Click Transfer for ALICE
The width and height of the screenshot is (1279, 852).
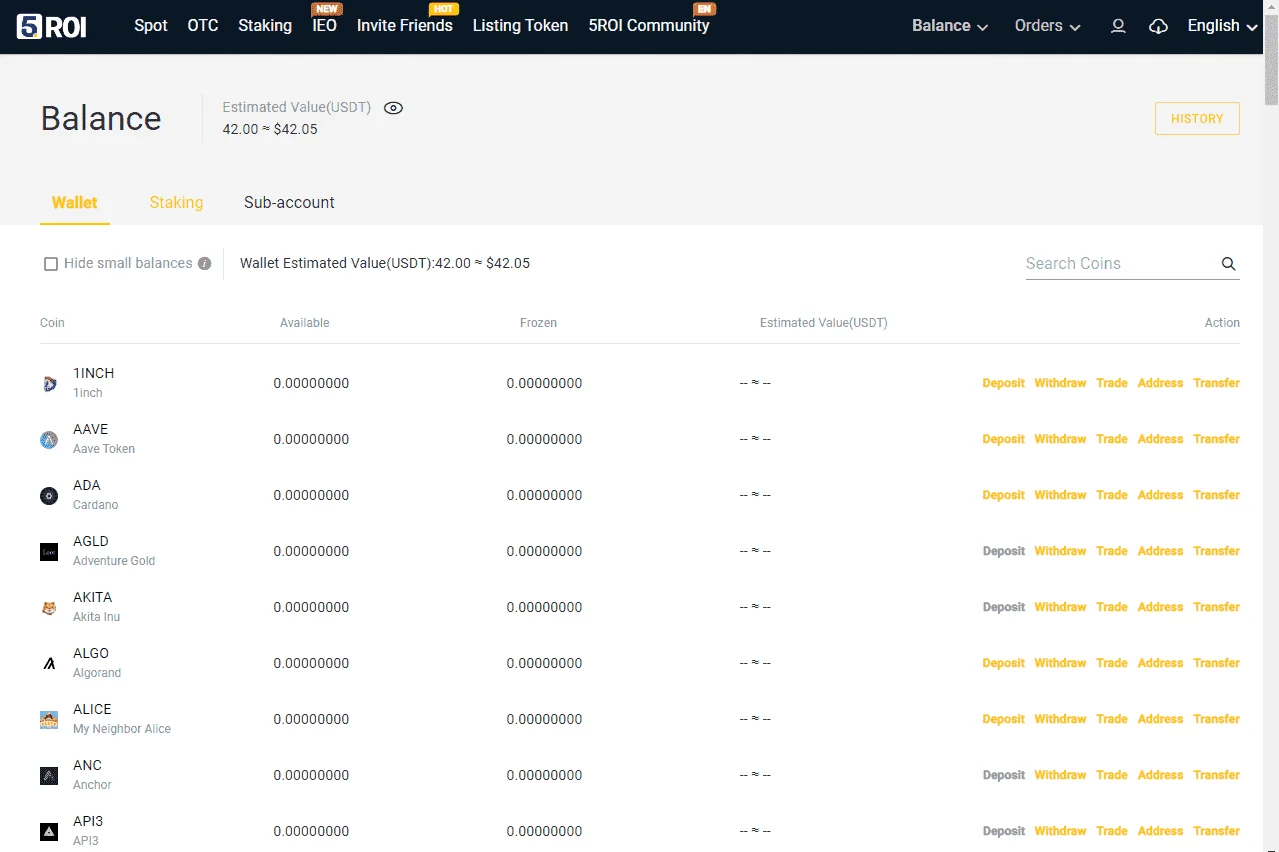click(1216, 719)
